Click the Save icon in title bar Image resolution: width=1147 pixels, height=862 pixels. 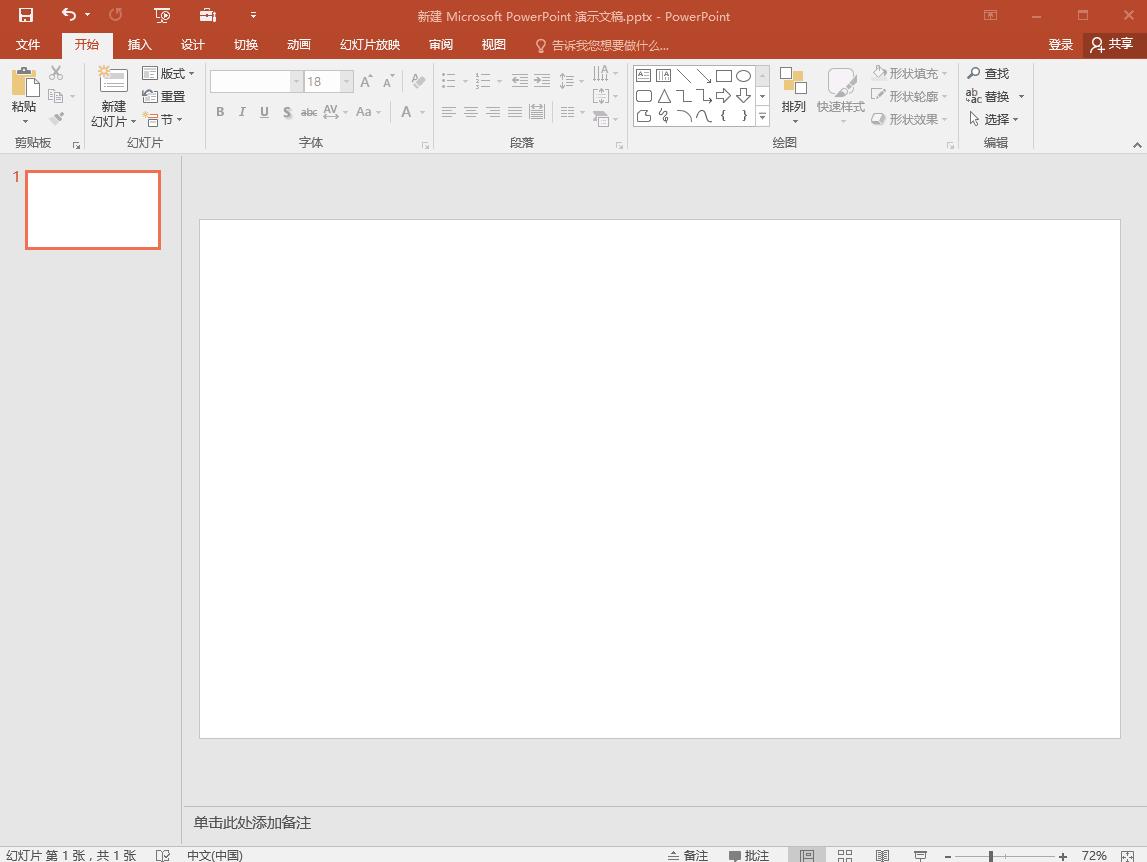(x=26, y=15)
